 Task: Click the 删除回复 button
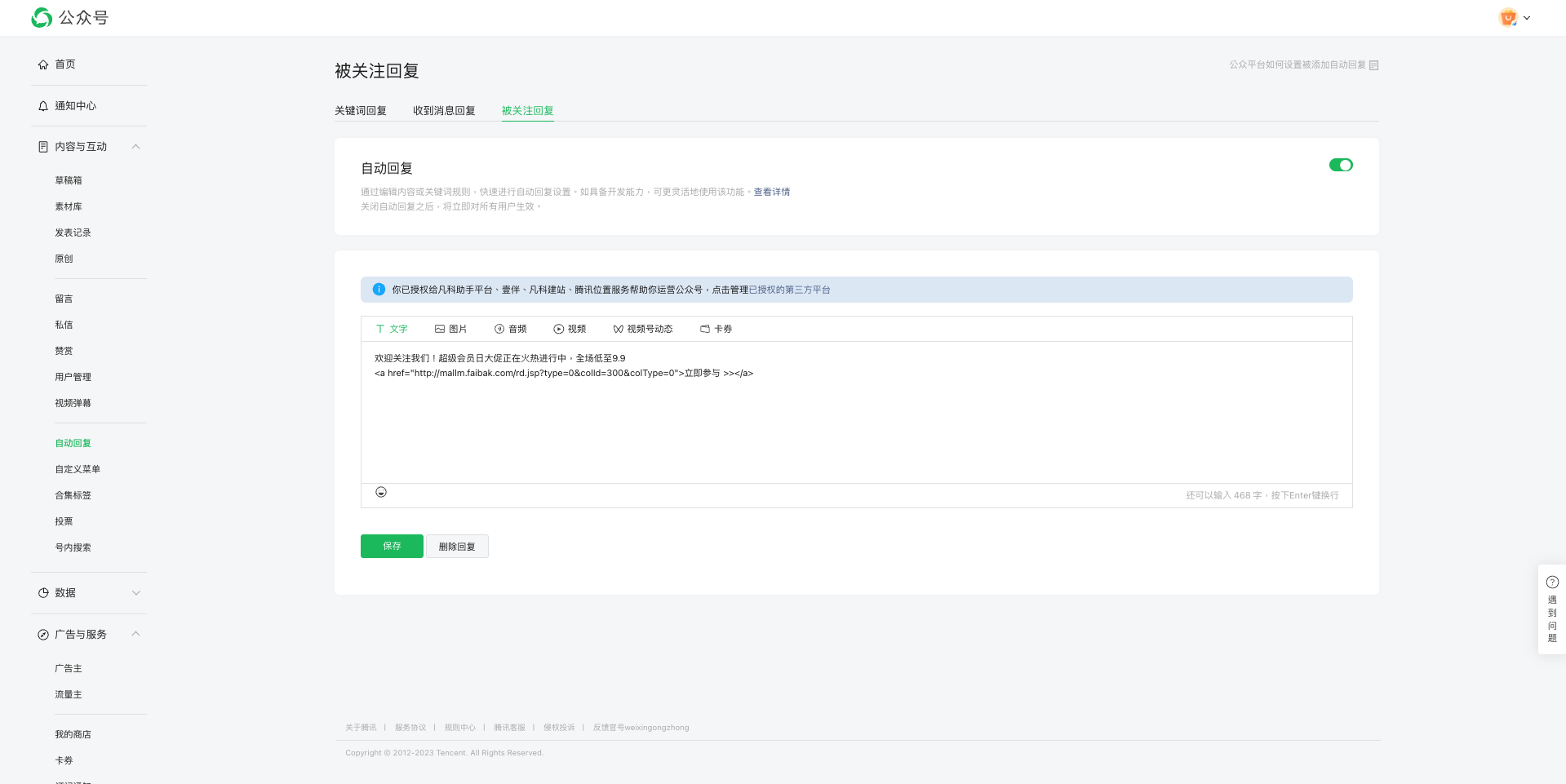coord(457,546)
